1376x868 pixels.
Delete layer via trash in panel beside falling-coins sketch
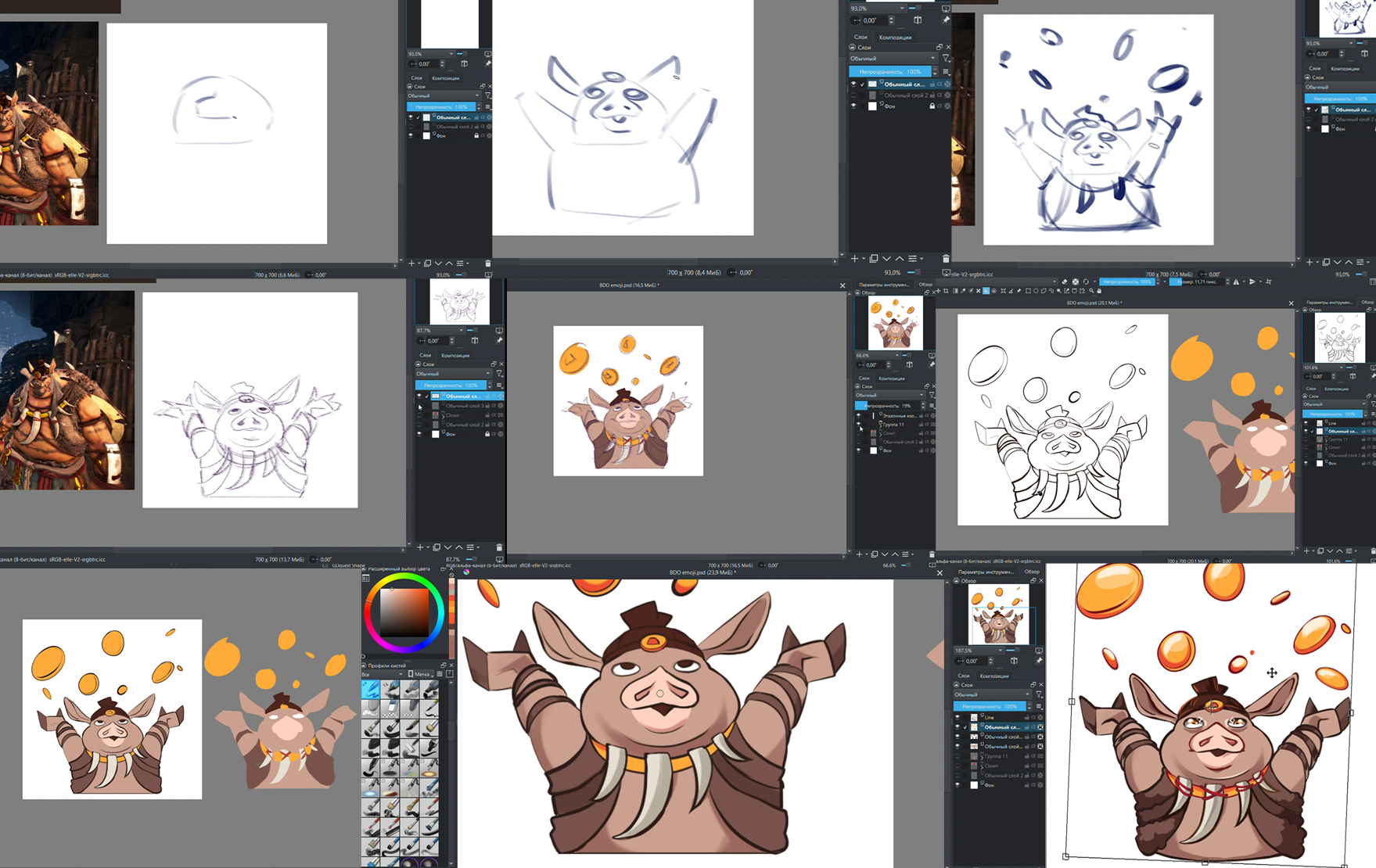[x=946, y=259]
